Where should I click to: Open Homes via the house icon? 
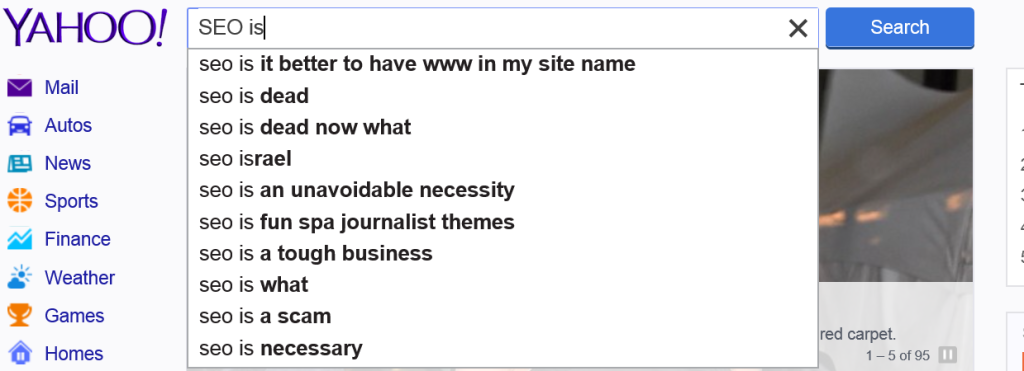tap(20, 353)
